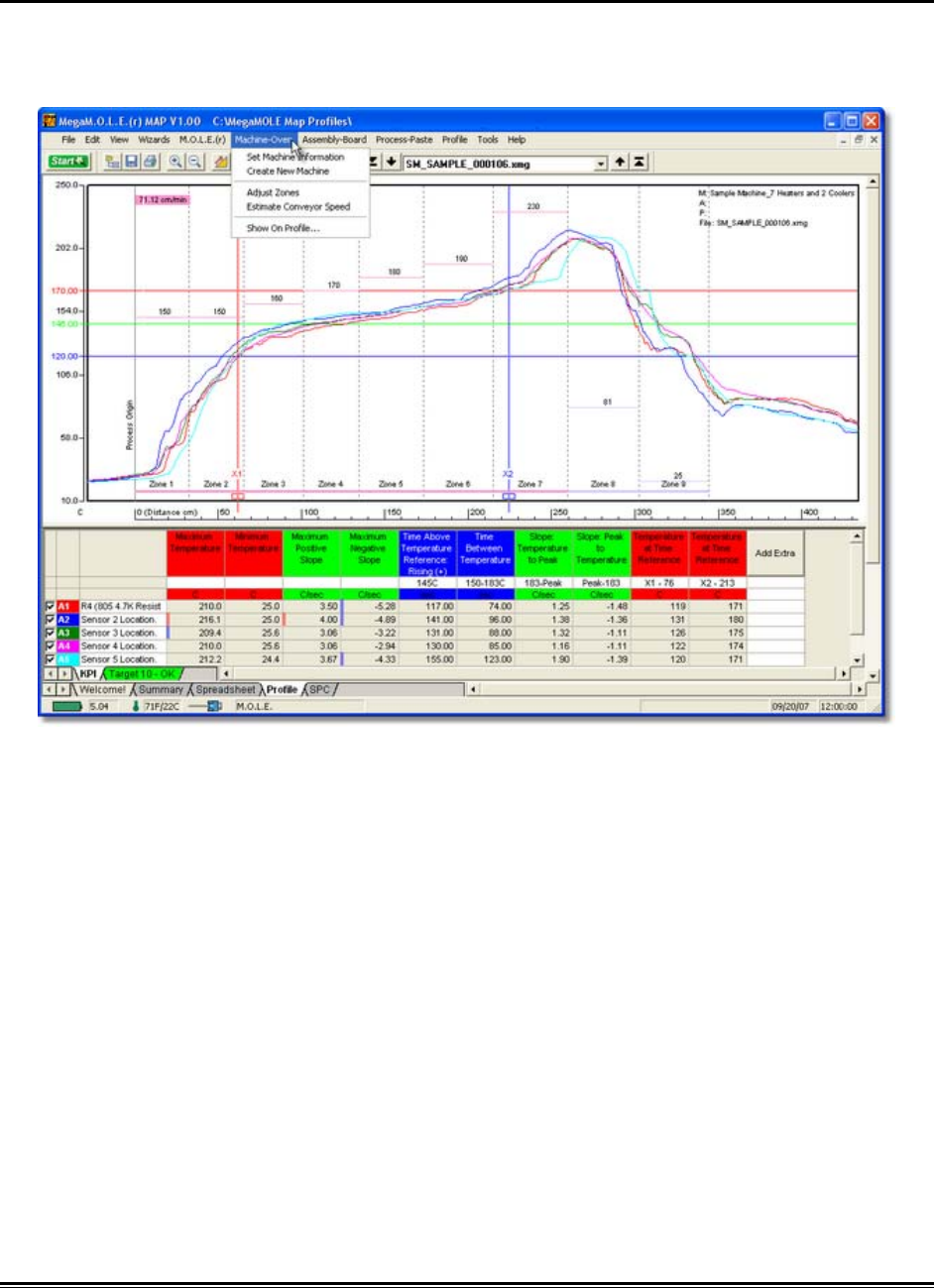Toggle the A5 sensor checkbox
The height and width of the screenshot is (1288, 934).
coord(50,658)
